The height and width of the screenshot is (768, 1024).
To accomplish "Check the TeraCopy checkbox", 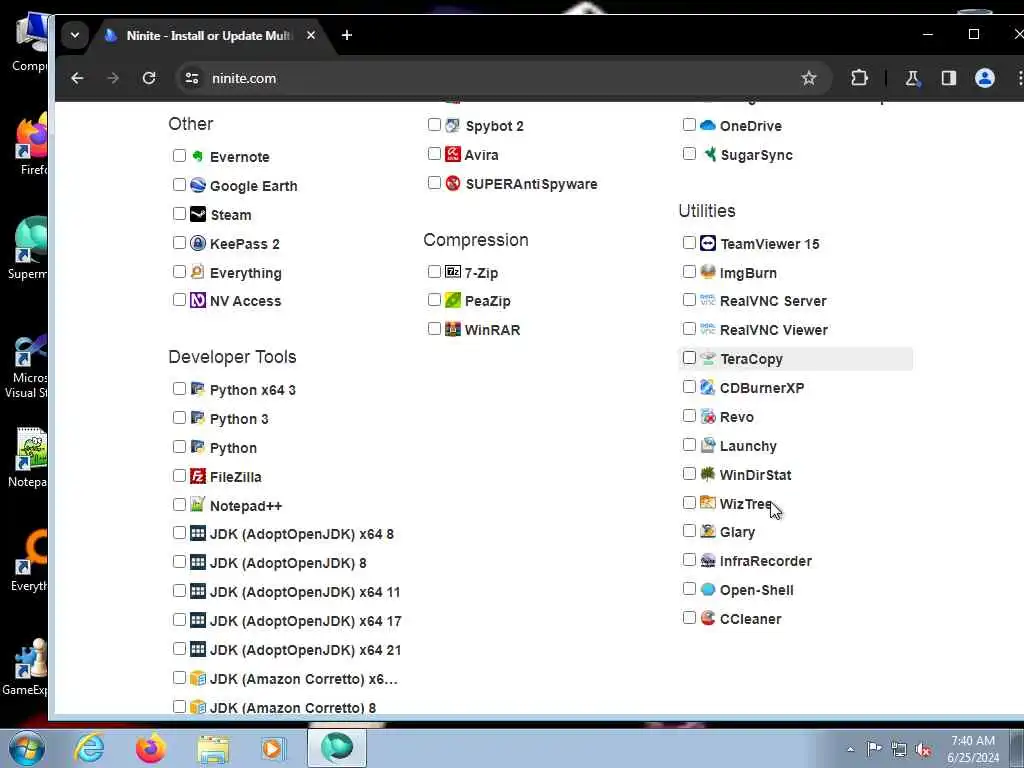I will (x=689, y=357).
